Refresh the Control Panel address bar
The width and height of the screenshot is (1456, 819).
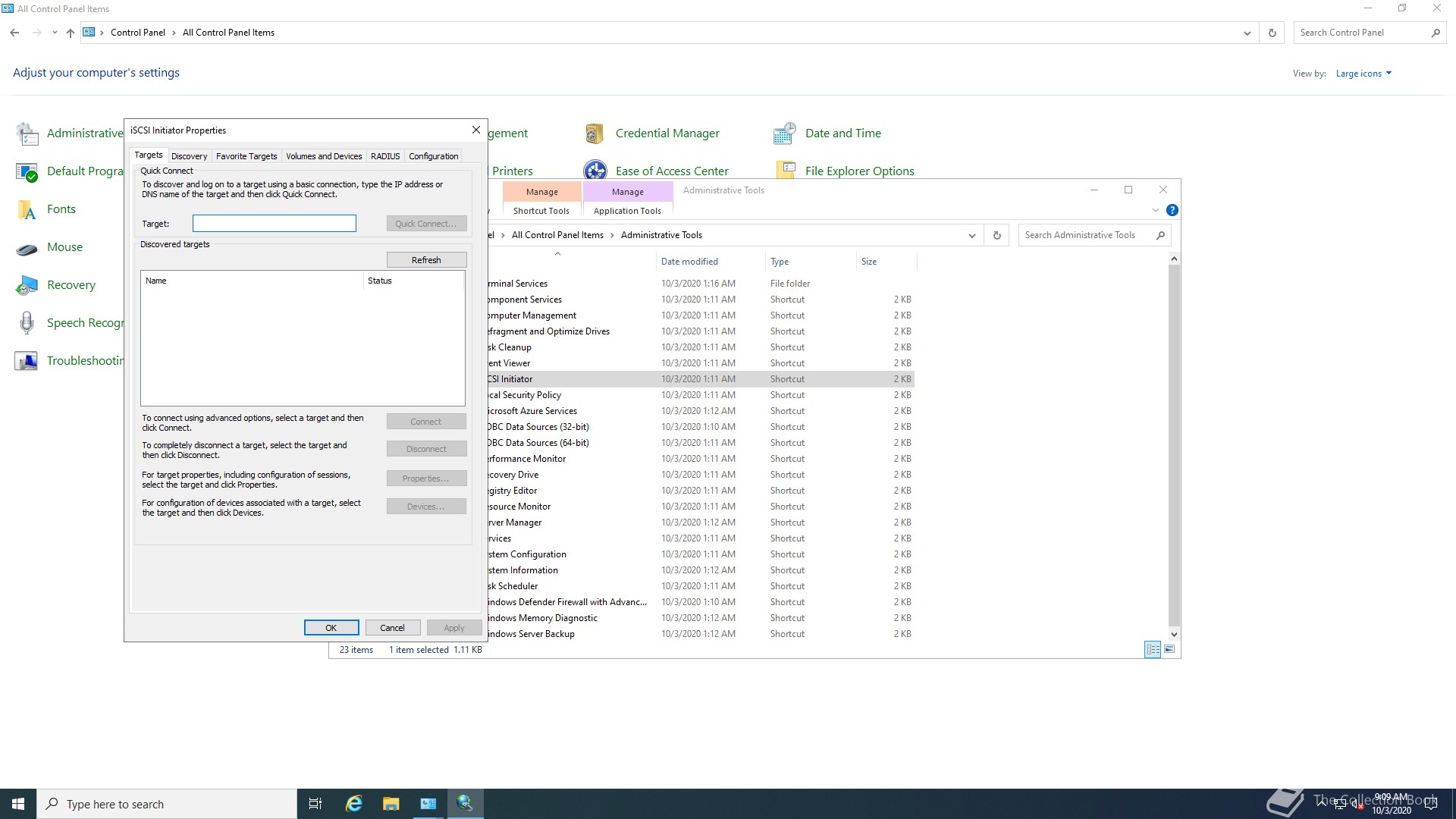pos(1272,33)
